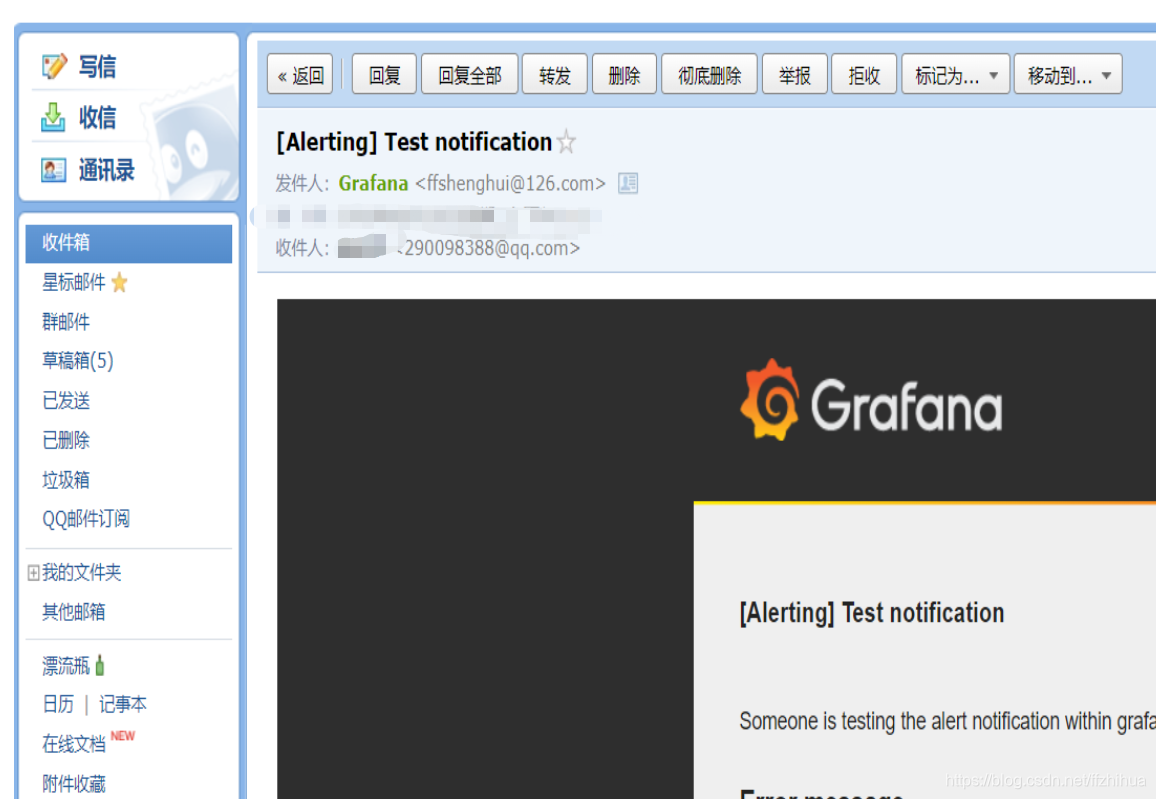Go back with 返回 button
The width and height of the screenshot is (1156, 799).
[x=300, y=74]
